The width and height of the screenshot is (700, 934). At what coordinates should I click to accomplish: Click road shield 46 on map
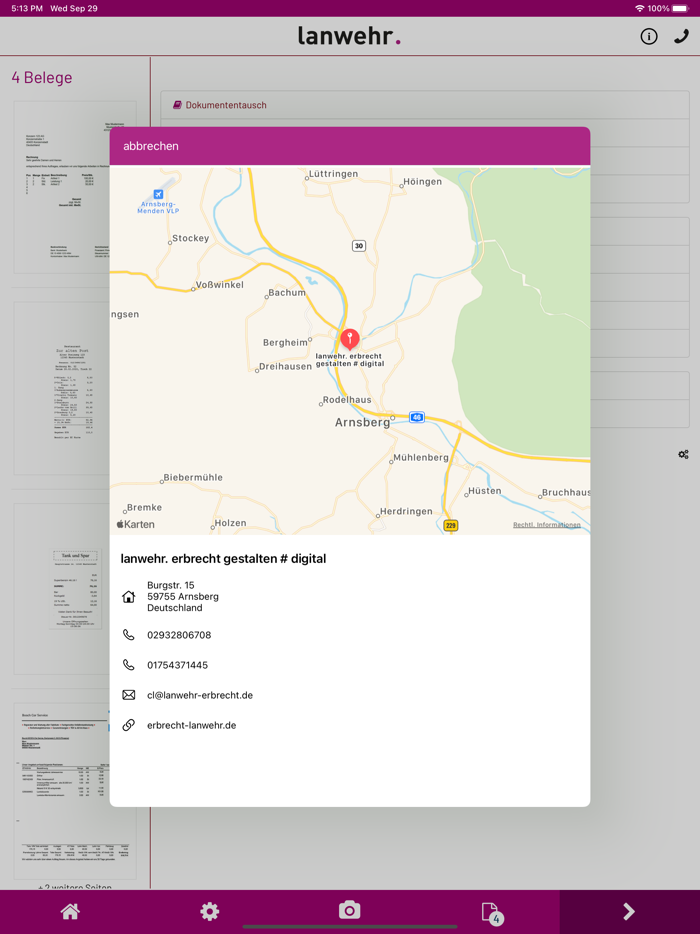pyautogui.click(x=417, y=417)
